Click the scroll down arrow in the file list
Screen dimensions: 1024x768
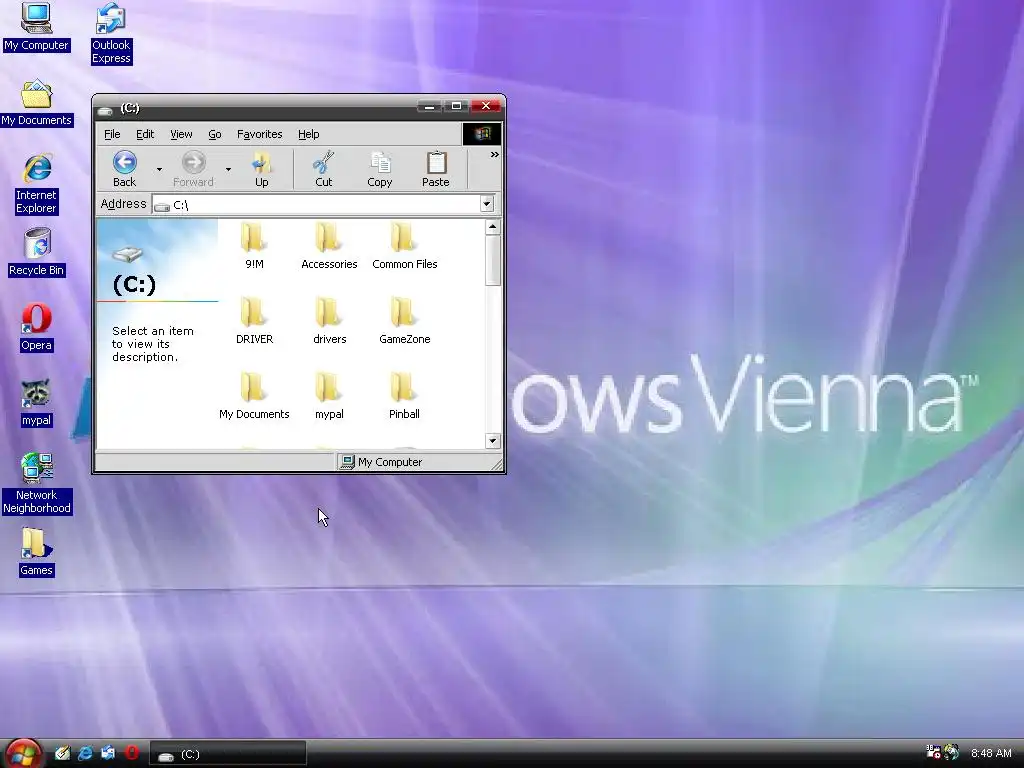coord(493,441)
